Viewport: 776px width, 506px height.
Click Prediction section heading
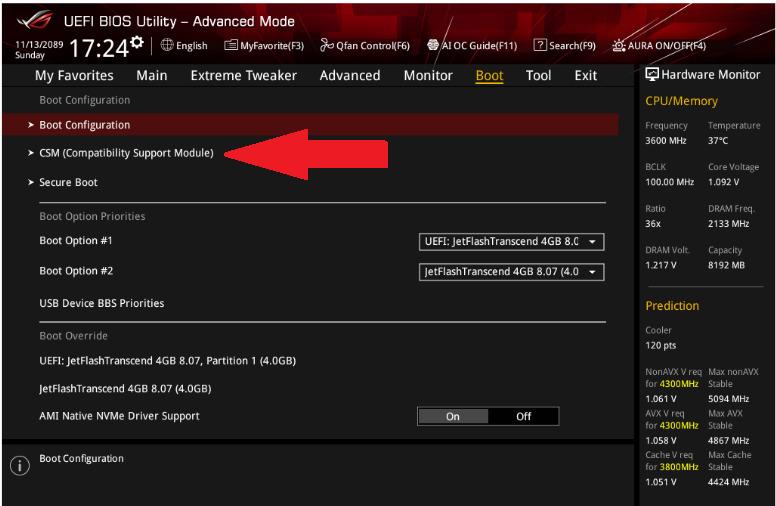click(672, 305)
